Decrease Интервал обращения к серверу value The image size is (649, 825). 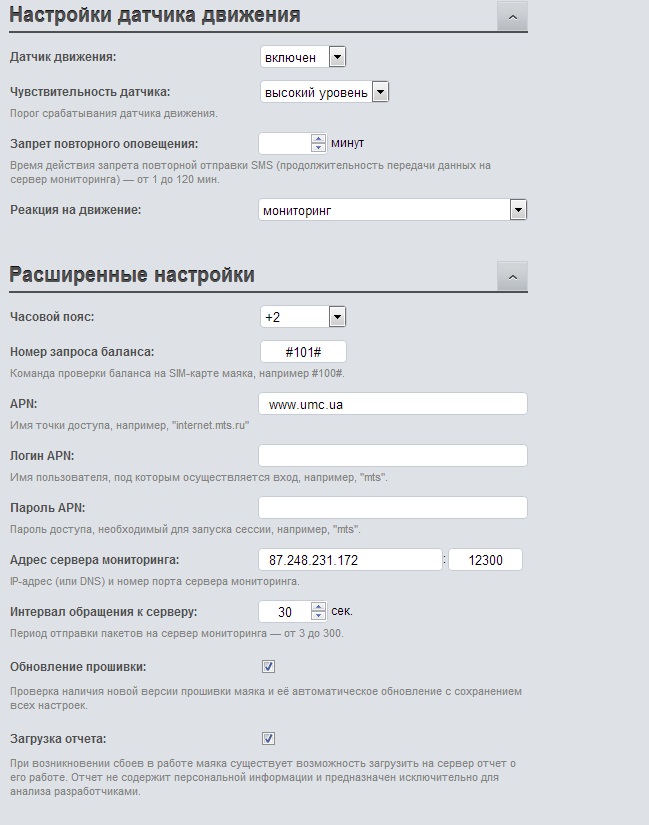click(318, 616)
